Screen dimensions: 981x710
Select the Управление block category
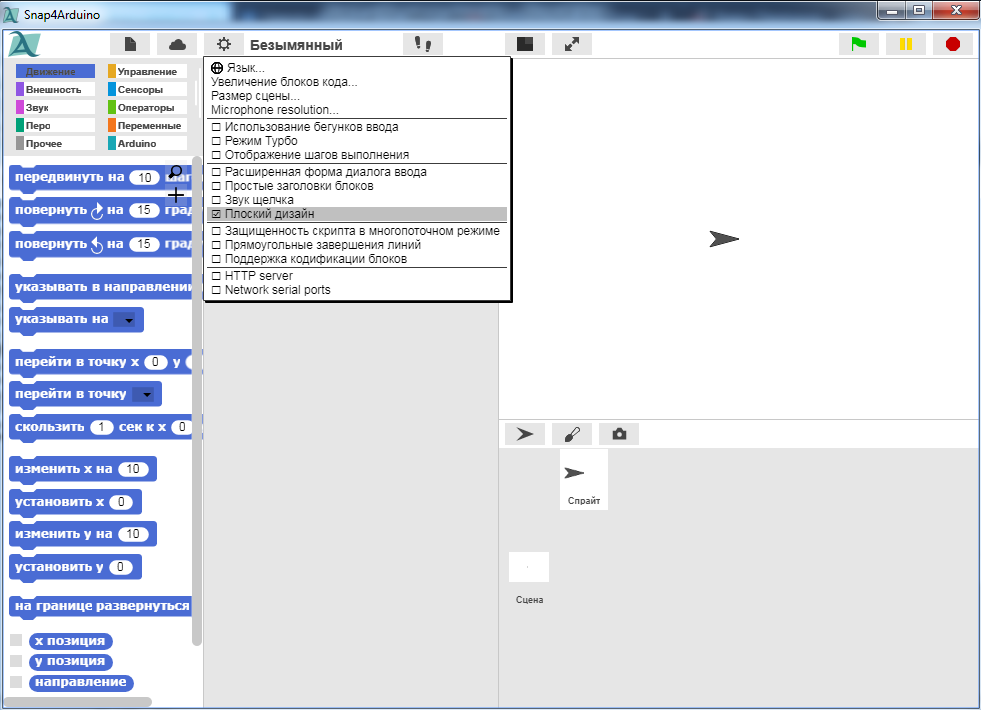pyautogui.click(x=147, y=72)
